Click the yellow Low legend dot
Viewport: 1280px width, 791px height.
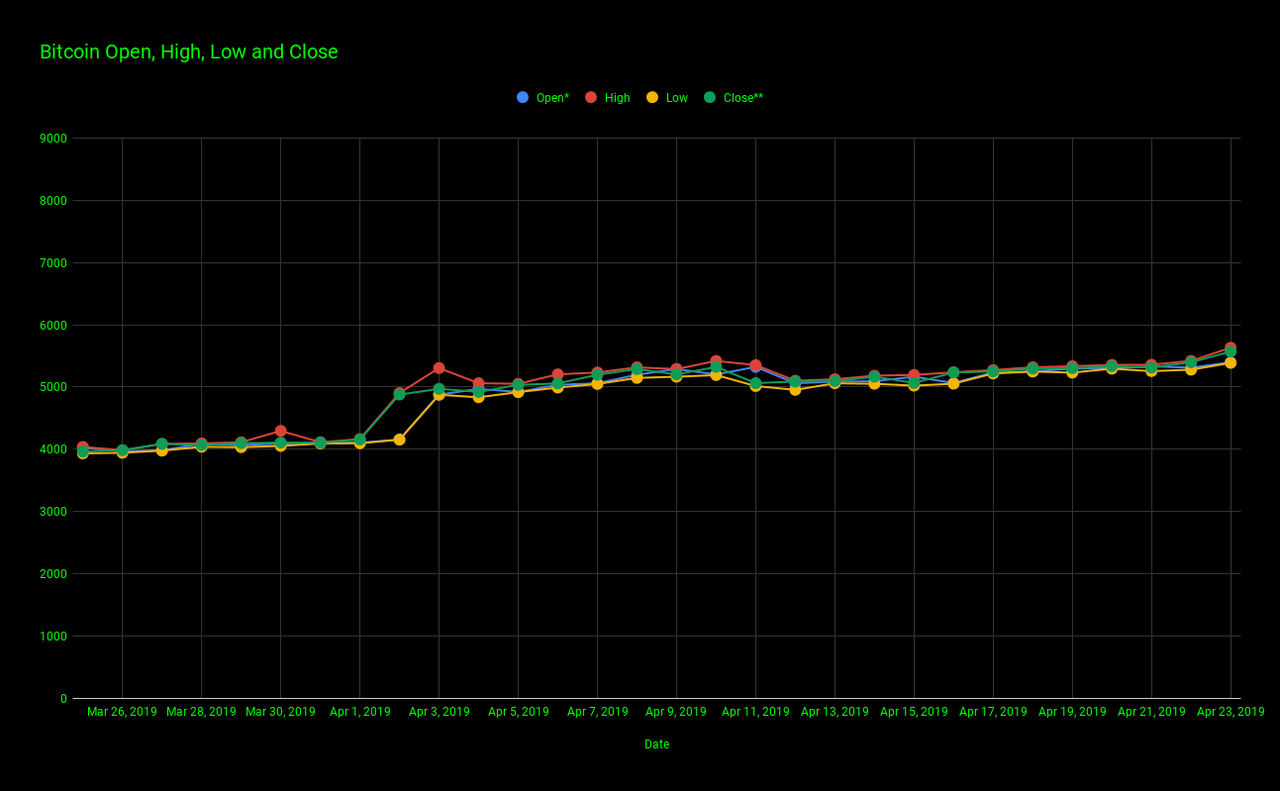[x=652, y=97]
